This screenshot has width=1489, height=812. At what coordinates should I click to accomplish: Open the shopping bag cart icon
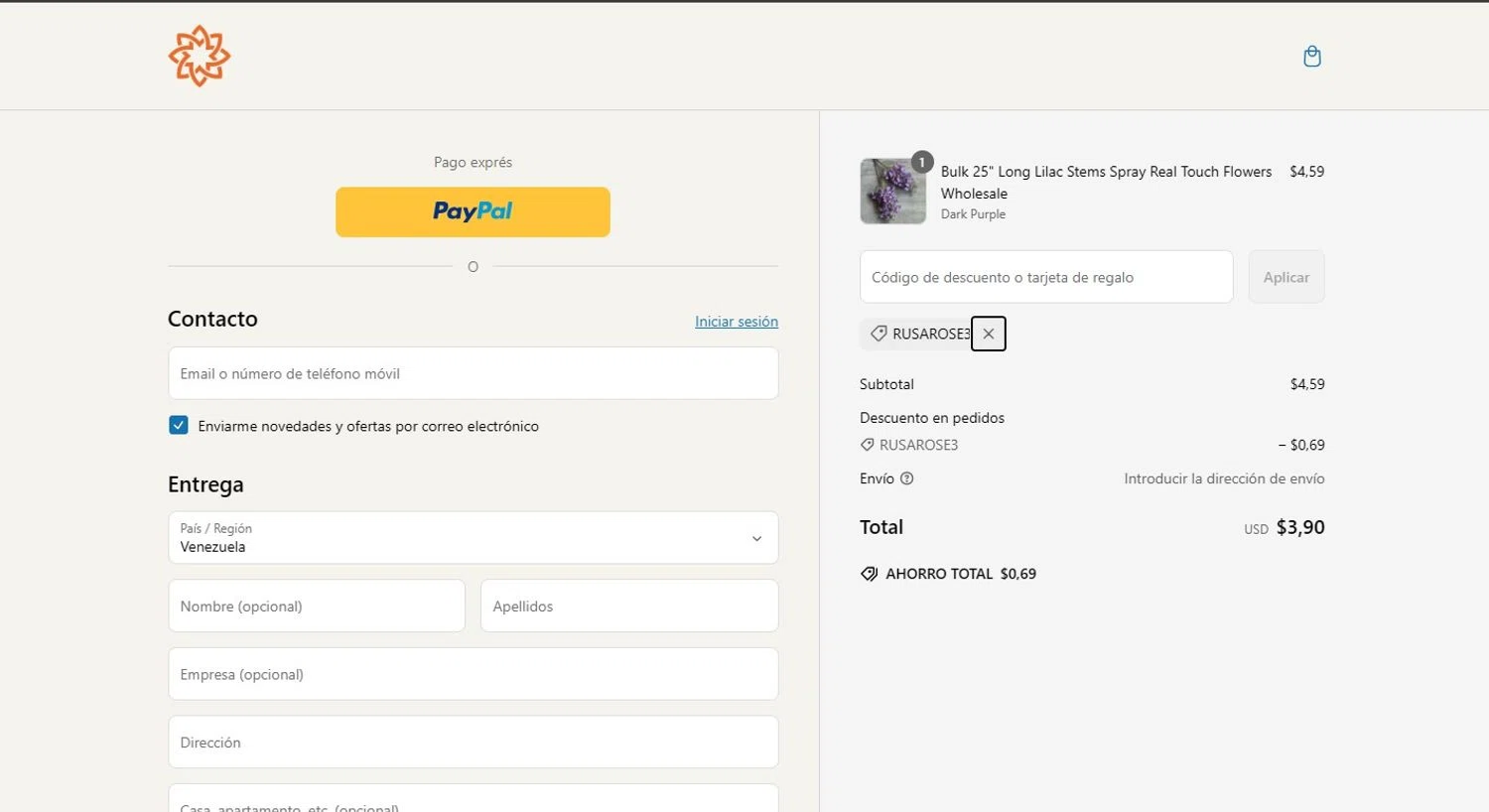(1312, 57)
